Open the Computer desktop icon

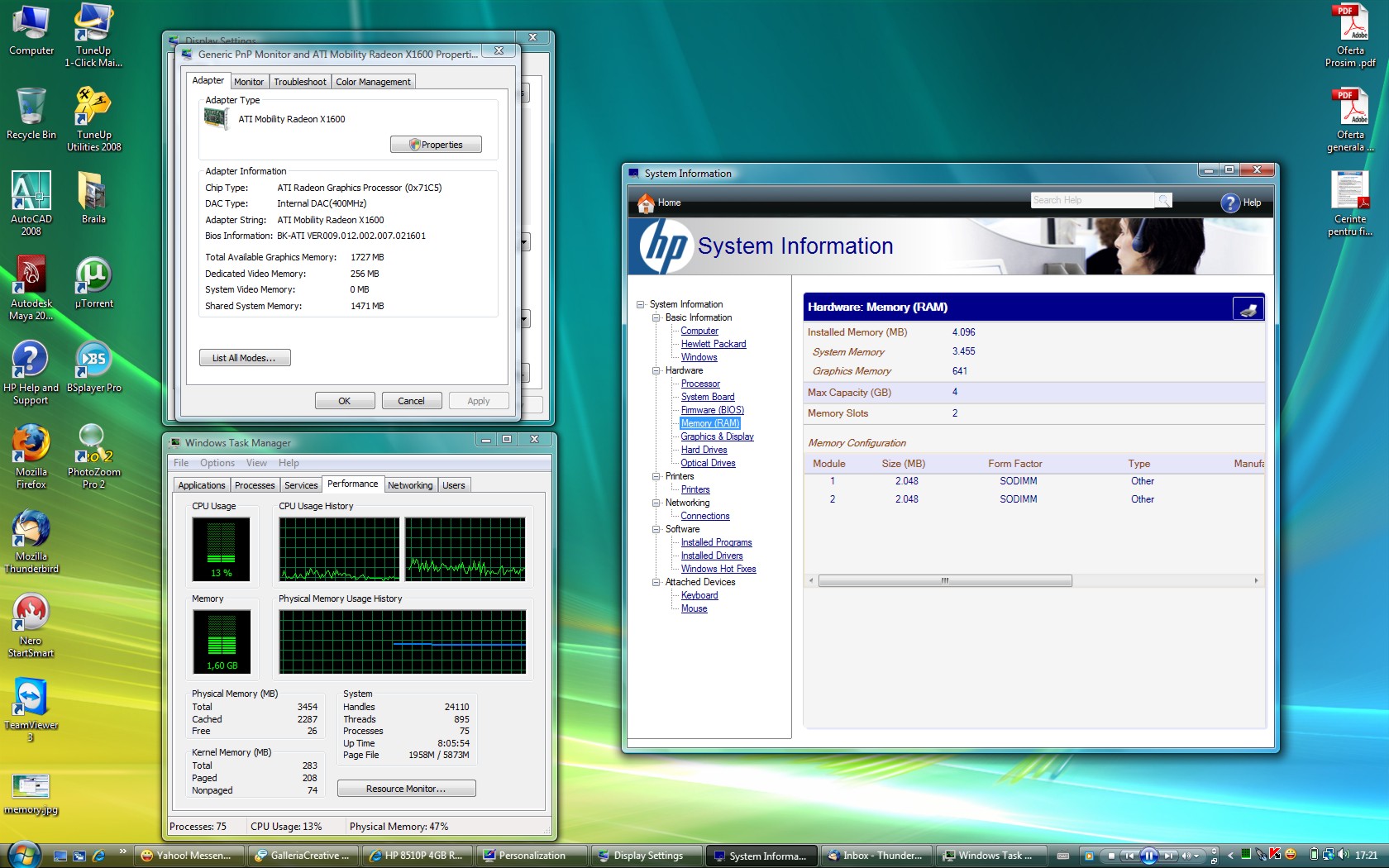click(31, 30)
